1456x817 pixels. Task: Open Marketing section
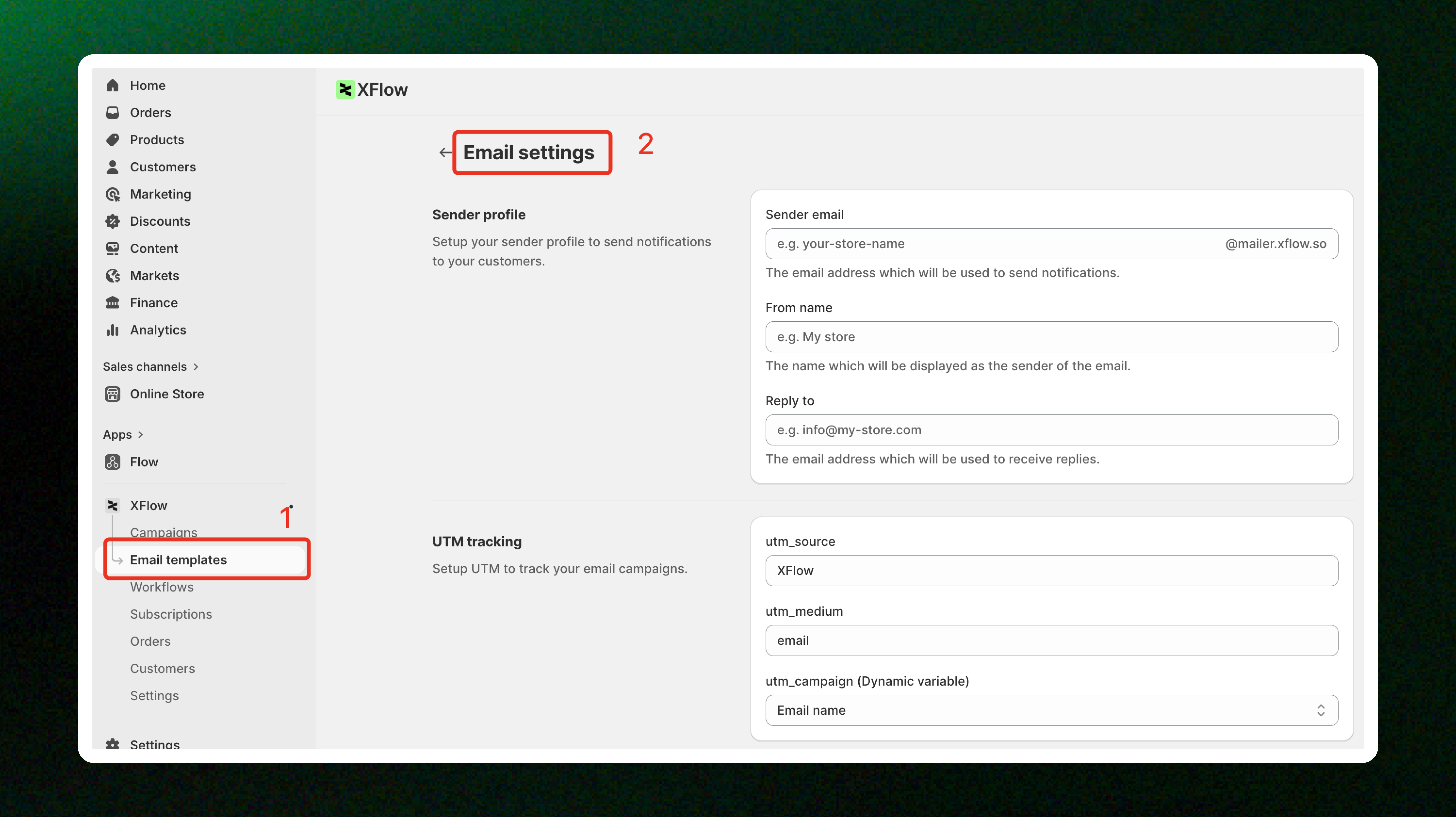click(x=161, y=194)
